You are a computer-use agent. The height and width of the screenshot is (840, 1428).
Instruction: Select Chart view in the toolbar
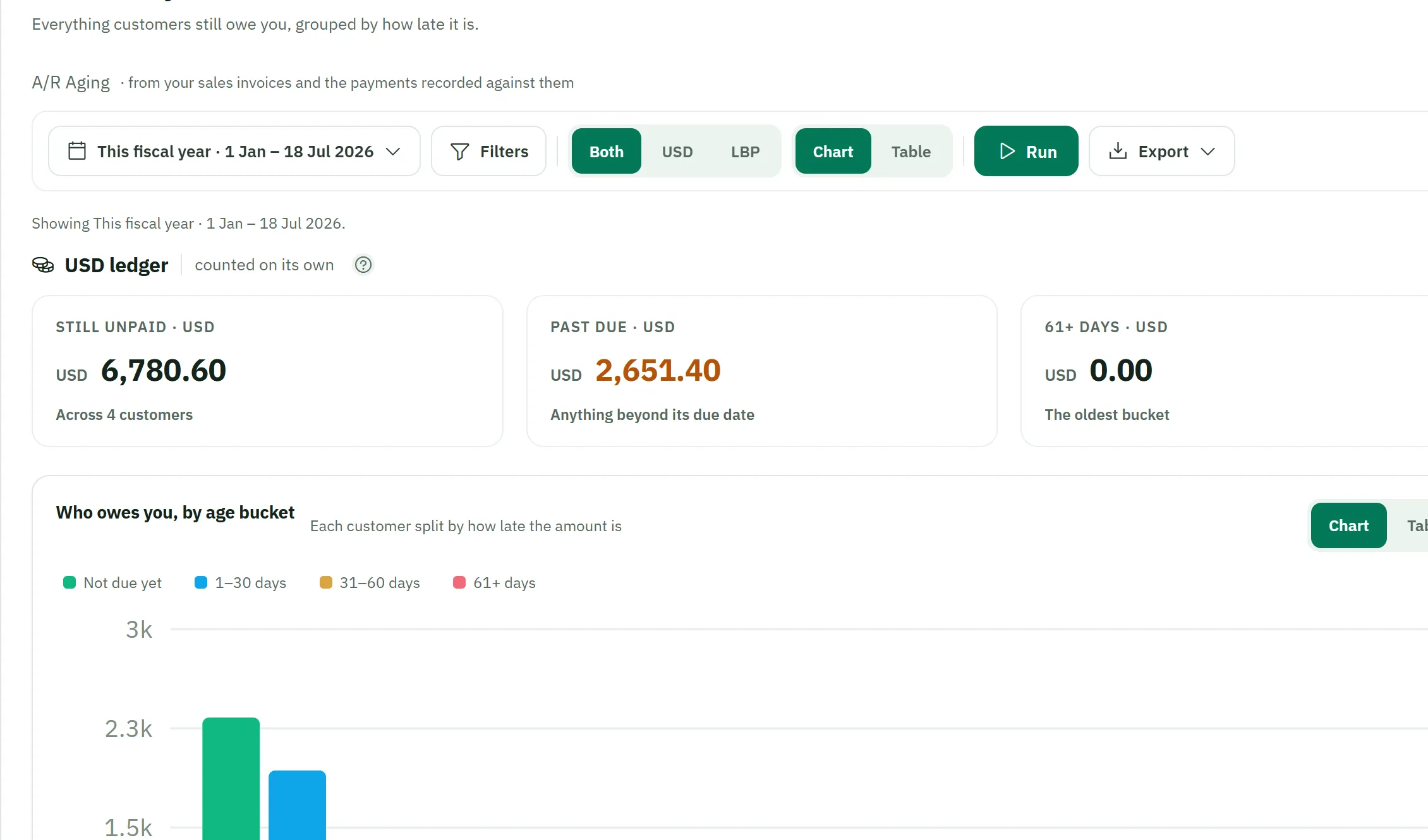point(833,152)
